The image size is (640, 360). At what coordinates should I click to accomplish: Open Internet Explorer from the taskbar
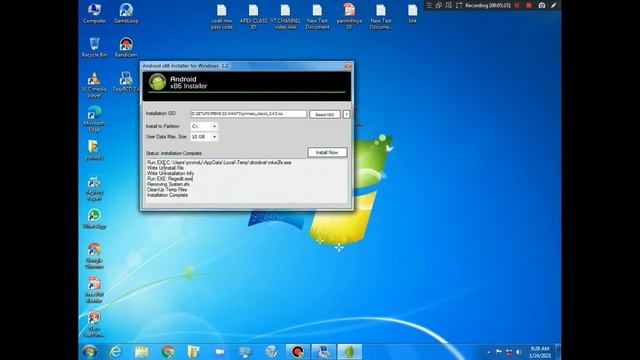click(x=116, y=351)
